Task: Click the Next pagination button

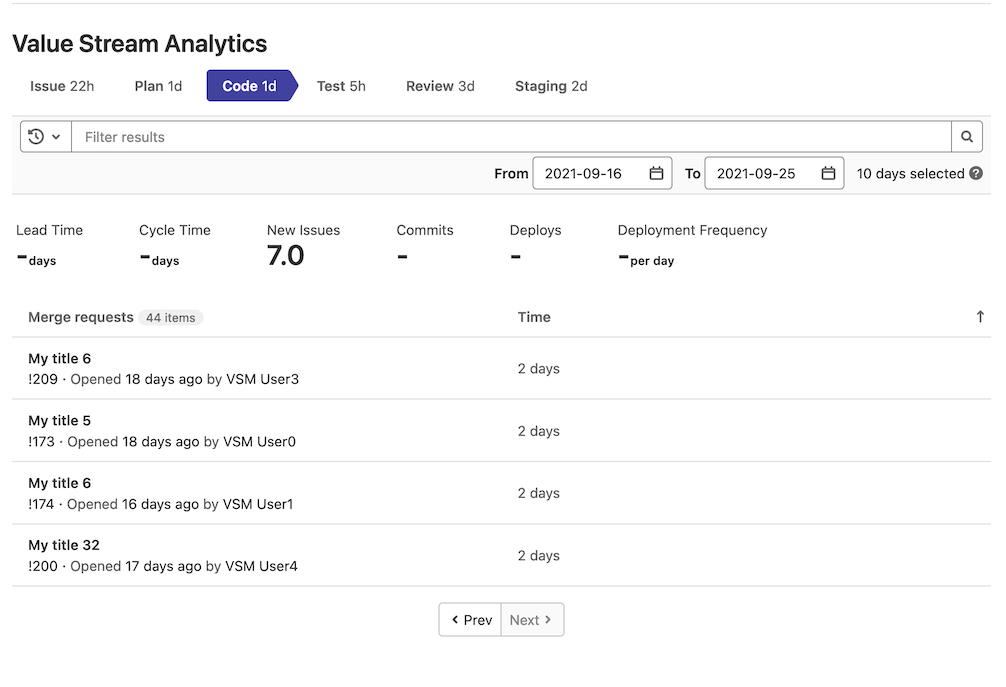Action: click(531, 619)
